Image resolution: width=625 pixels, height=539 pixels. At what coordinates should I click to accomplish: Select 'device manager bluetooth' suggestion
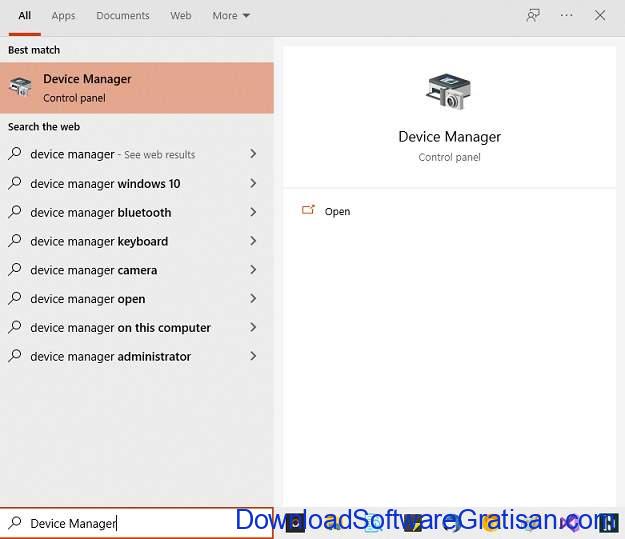[x=101, y=212]
